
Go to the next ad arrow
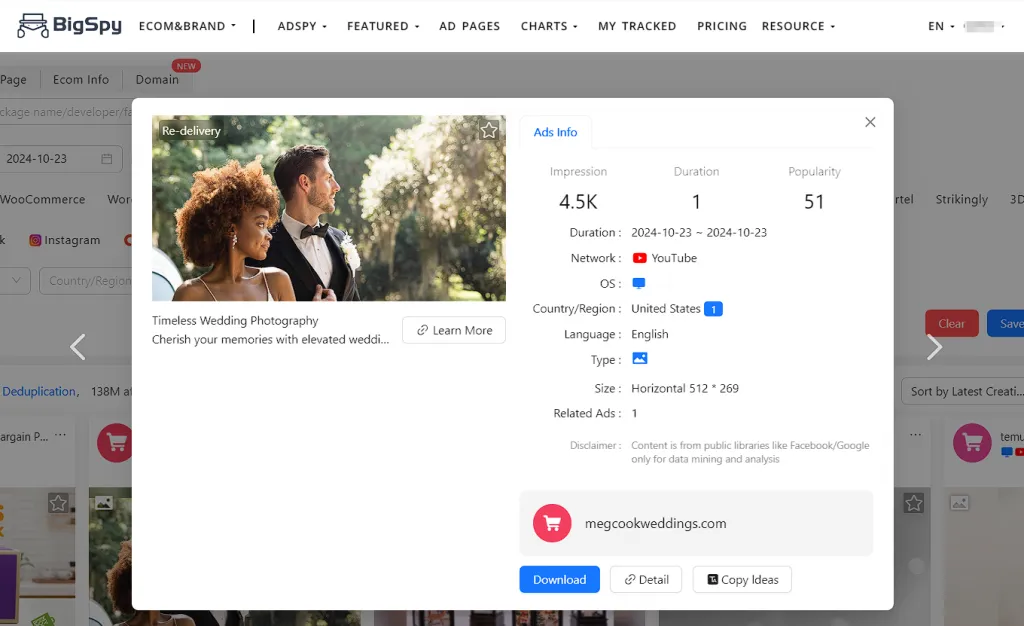[x=934, y=347]
